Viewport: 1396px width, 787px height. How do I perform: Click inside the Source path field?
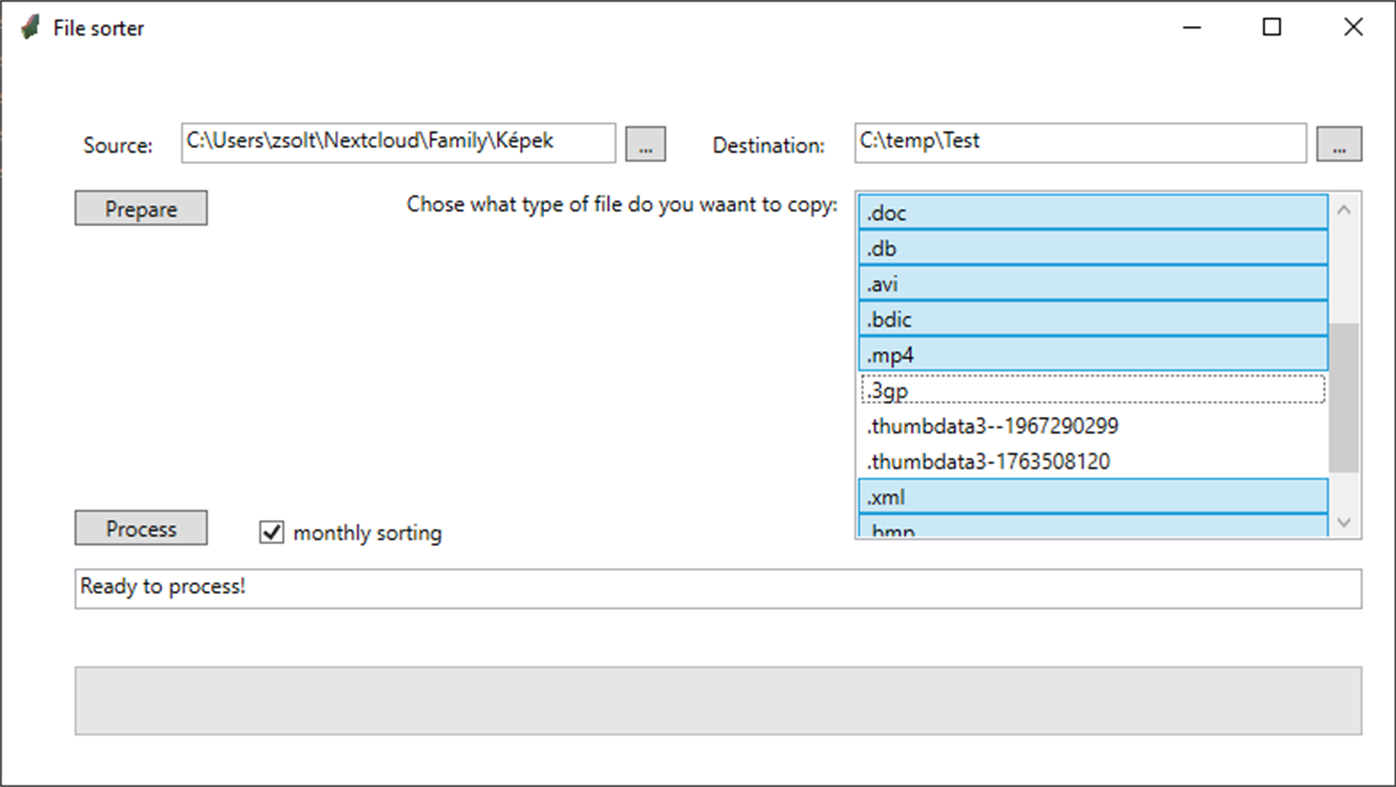(x=398, y=141)
